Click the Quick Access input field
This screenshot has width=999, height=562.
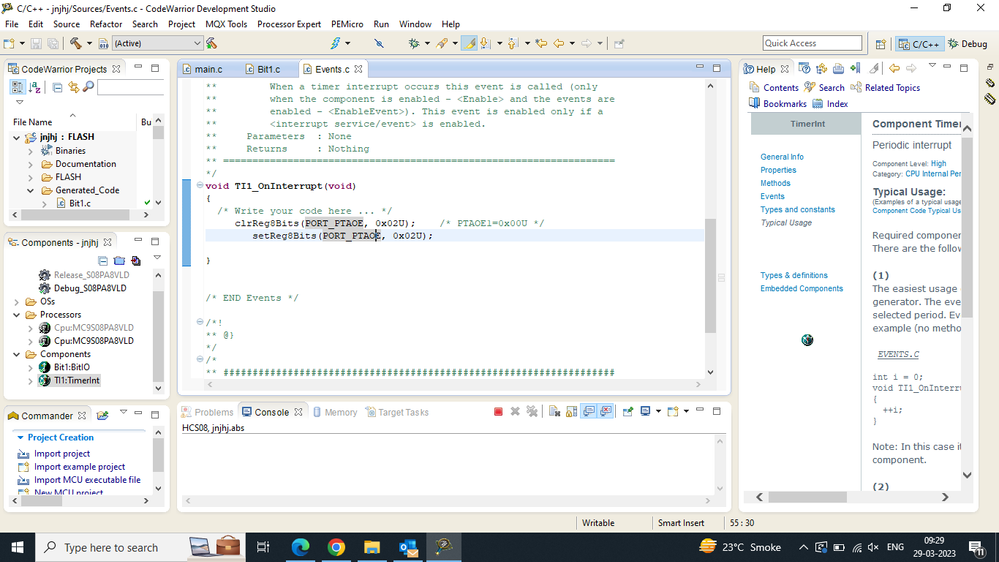[x=812, y=43]
